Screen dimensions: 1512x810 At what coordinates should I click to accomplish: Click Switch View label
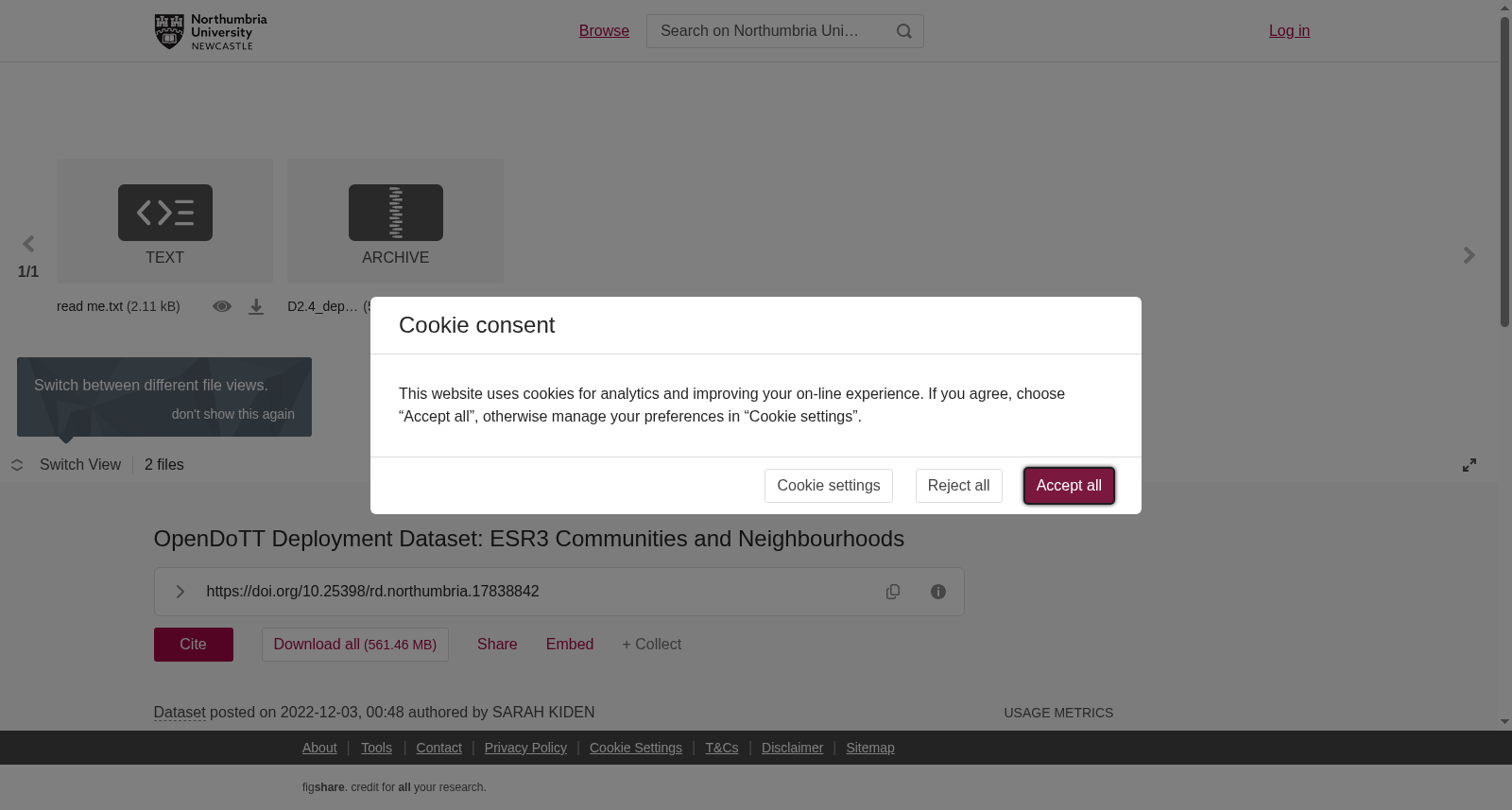point(80,465)
